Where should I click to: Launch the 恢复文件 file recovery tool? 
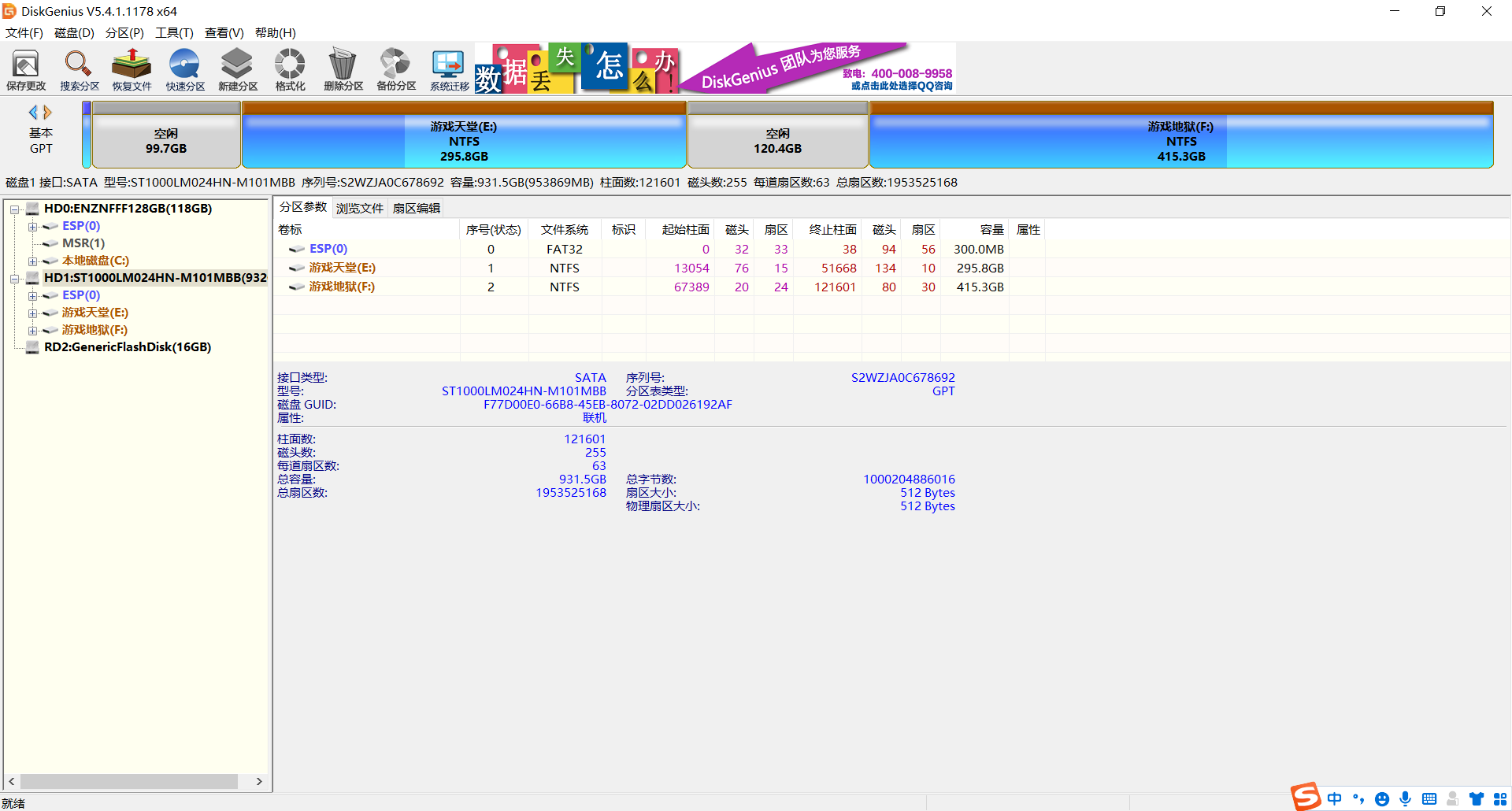(132, 70)
